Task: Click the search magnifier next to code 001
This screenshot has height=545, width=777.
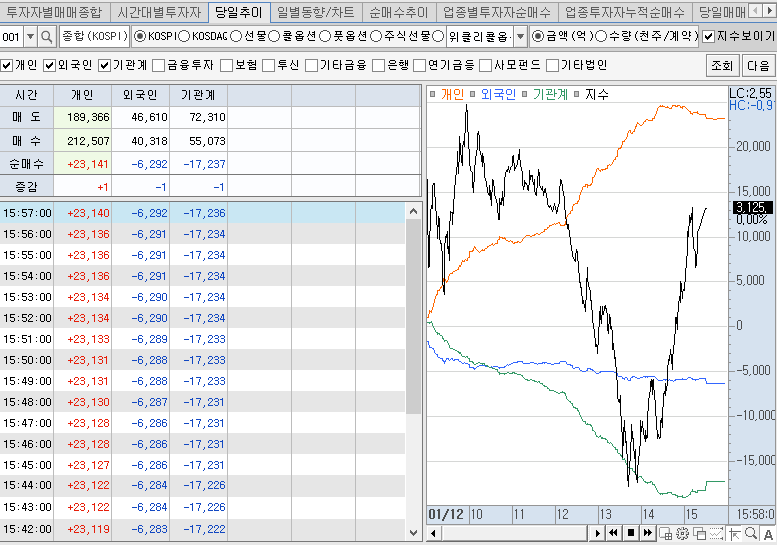Action: click(47, 36)
